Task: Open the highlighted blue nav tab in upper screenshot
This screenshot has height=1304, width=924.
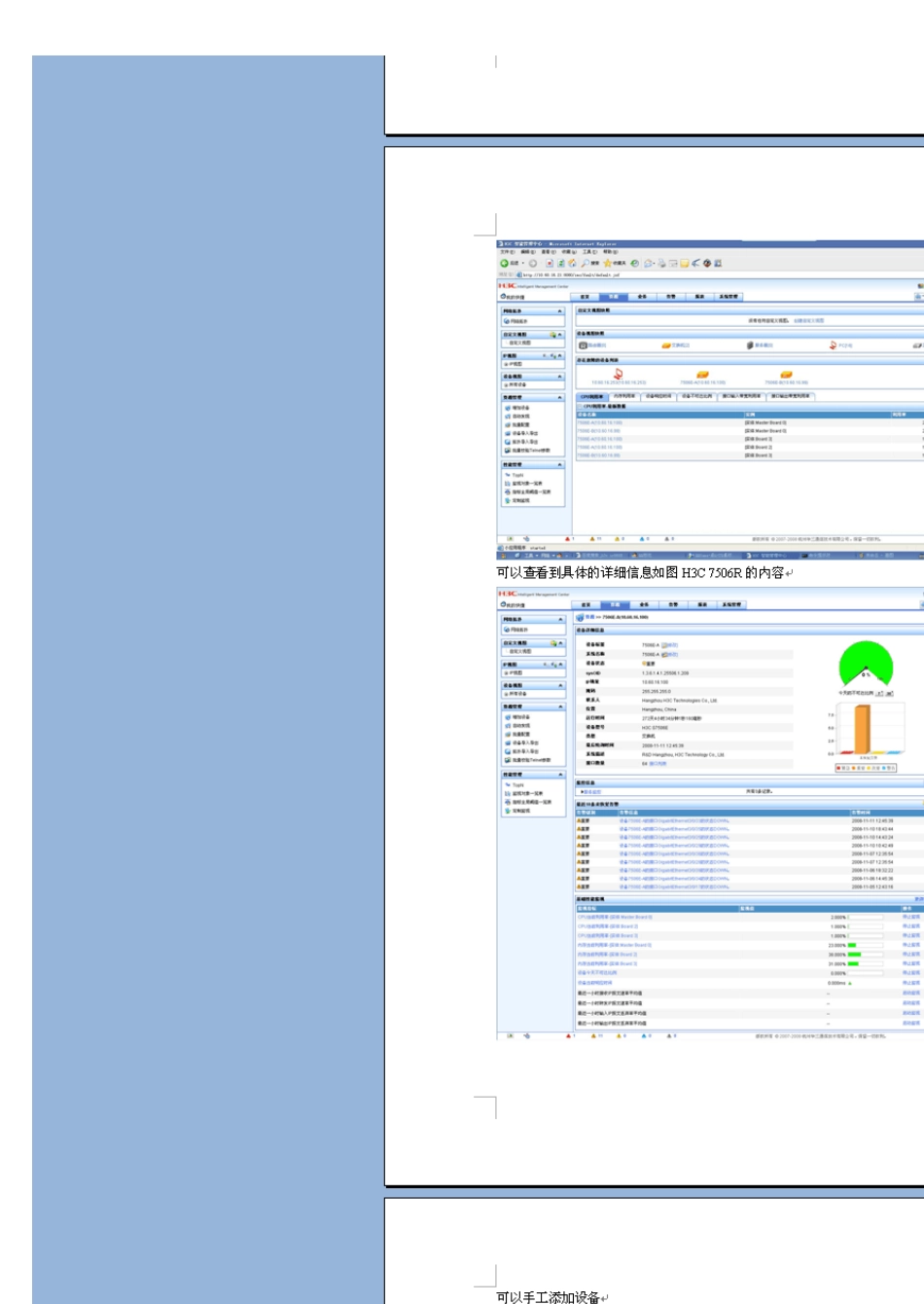Action: [x=614, y=296]
